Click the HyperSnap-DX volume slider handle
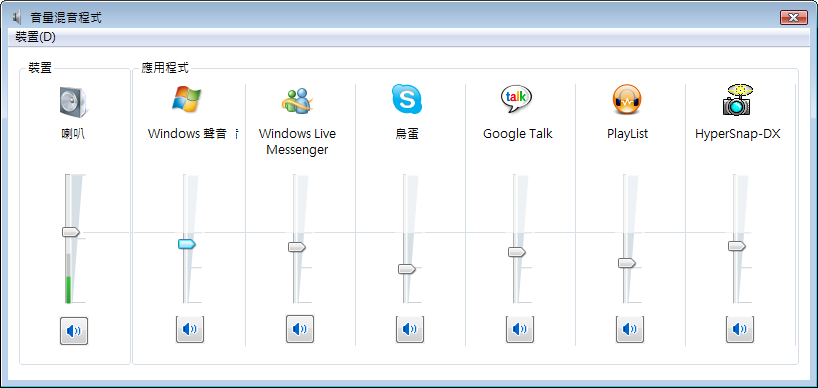The image size is (818, 388). pos(737,246)
